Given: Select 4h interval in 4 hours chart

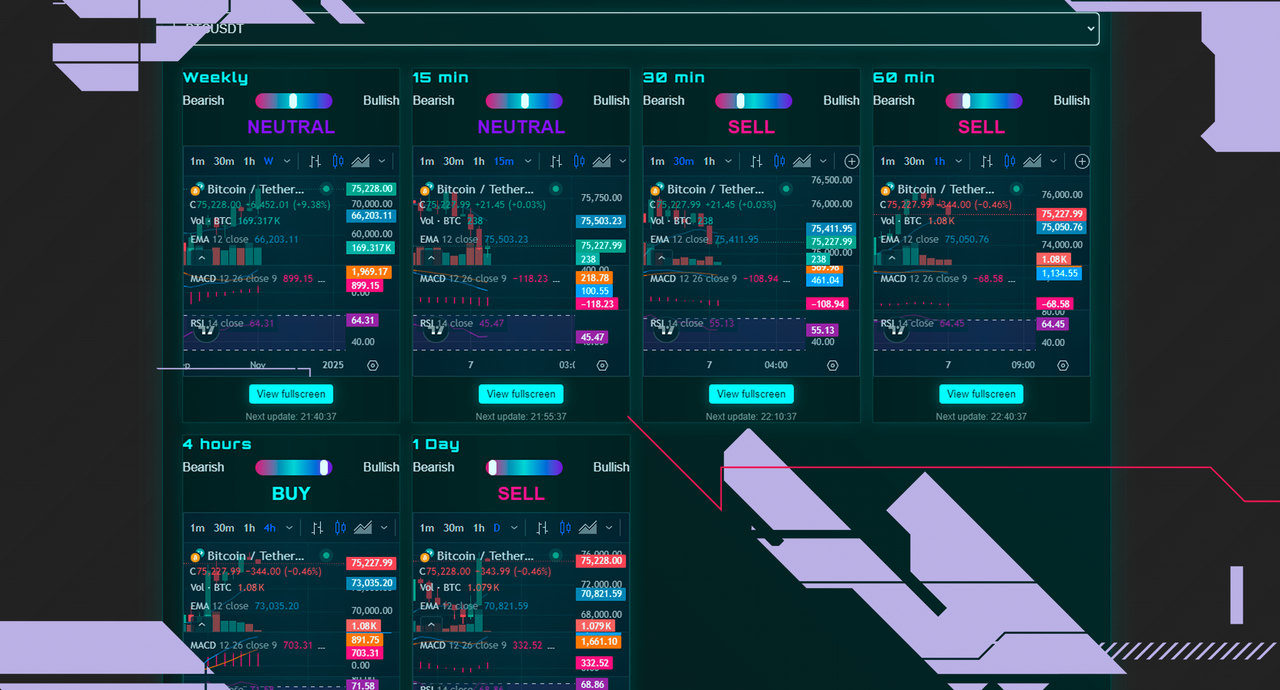Looking at the screenshot, I should pos(270,528).
